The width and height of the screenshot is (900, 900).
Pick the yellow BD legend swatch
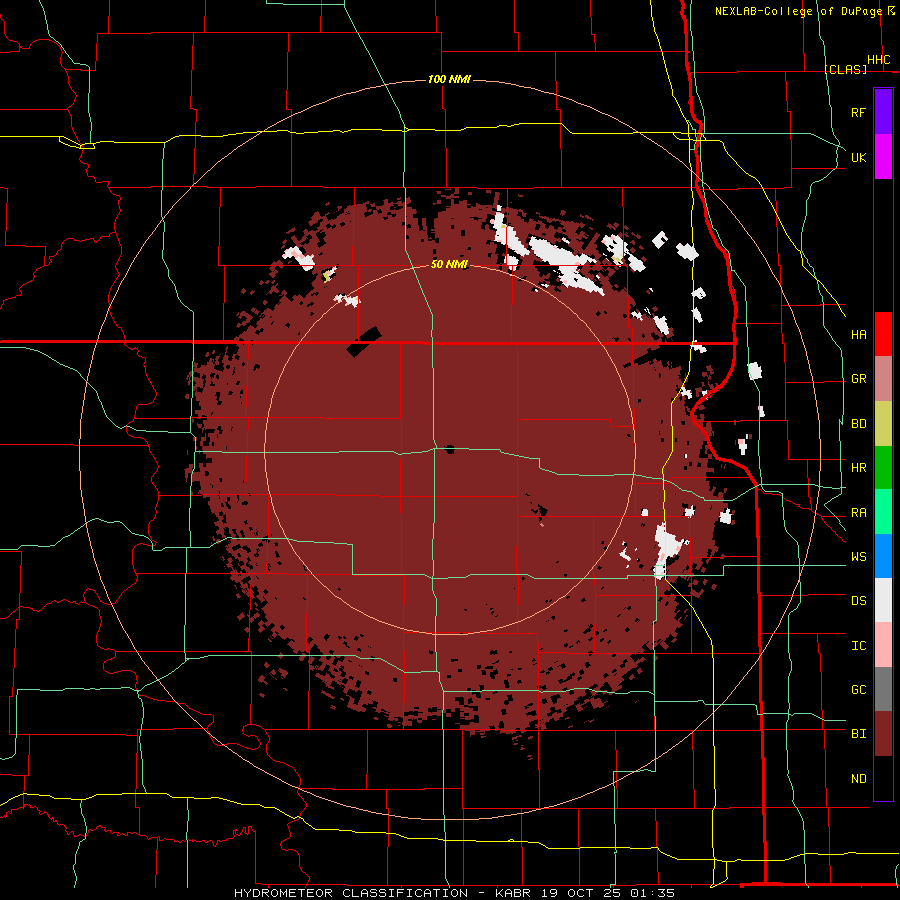click(883, 424)
